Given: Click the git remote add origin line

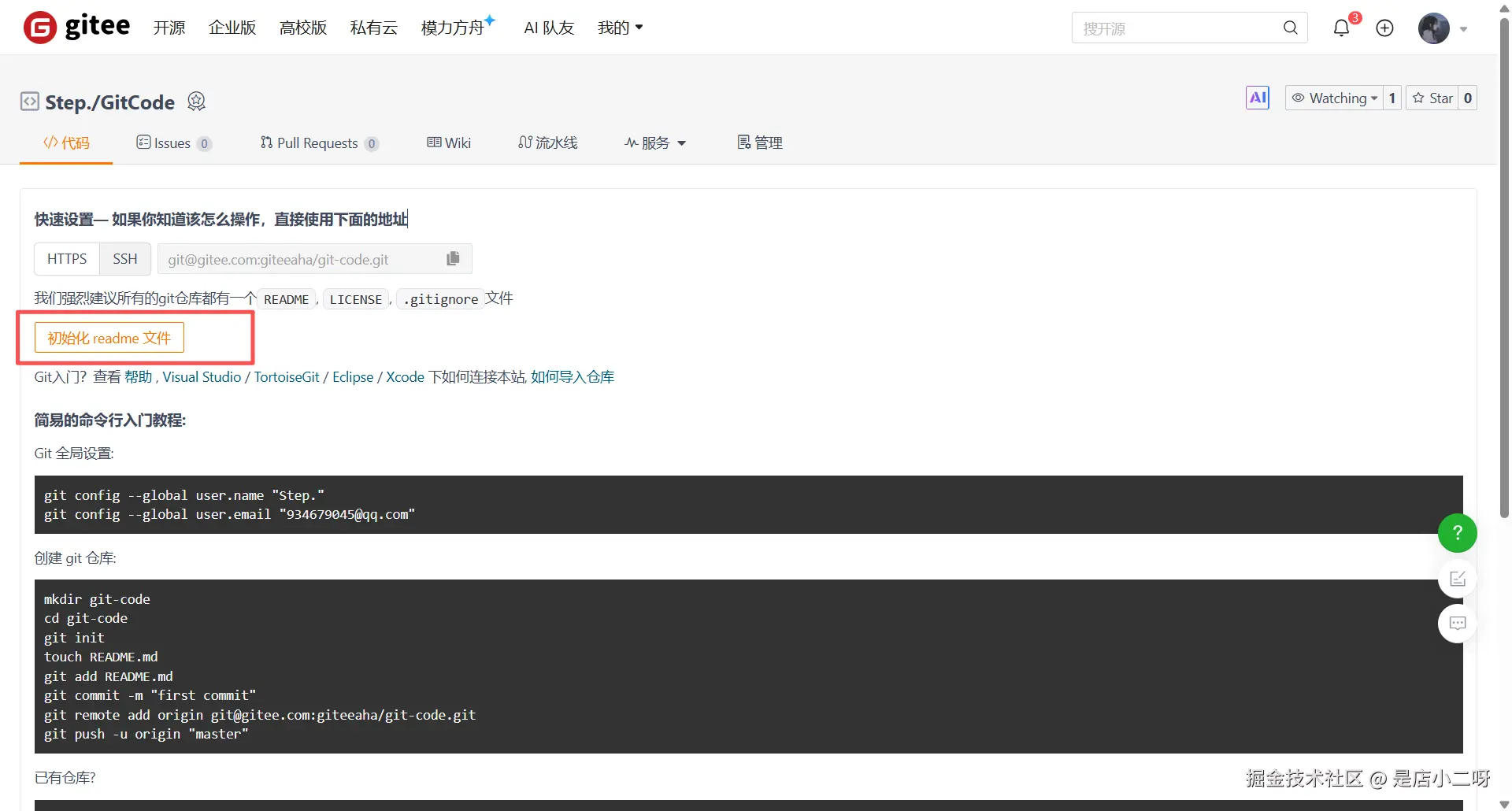Looking at the screenshot, I should pyautogui.click(x=260, y=715).
